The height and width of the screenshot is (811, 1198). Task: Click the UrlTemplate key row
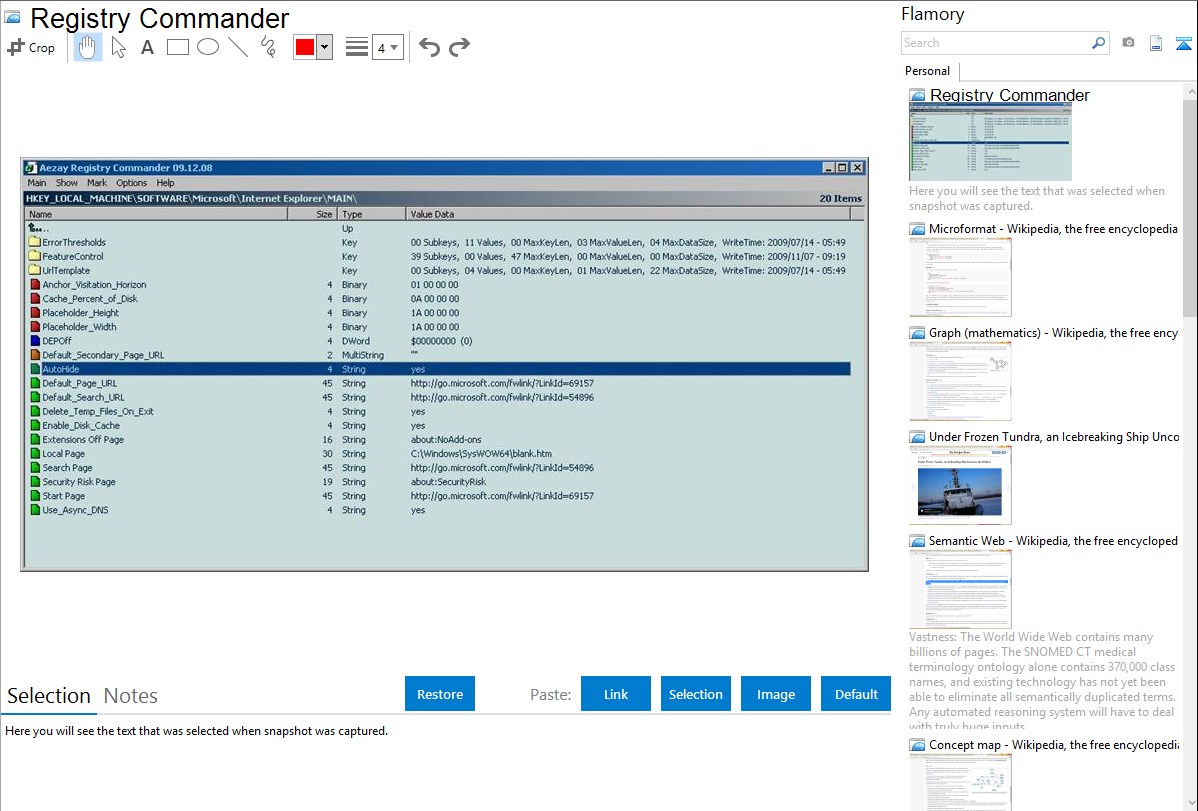(438, 271)
